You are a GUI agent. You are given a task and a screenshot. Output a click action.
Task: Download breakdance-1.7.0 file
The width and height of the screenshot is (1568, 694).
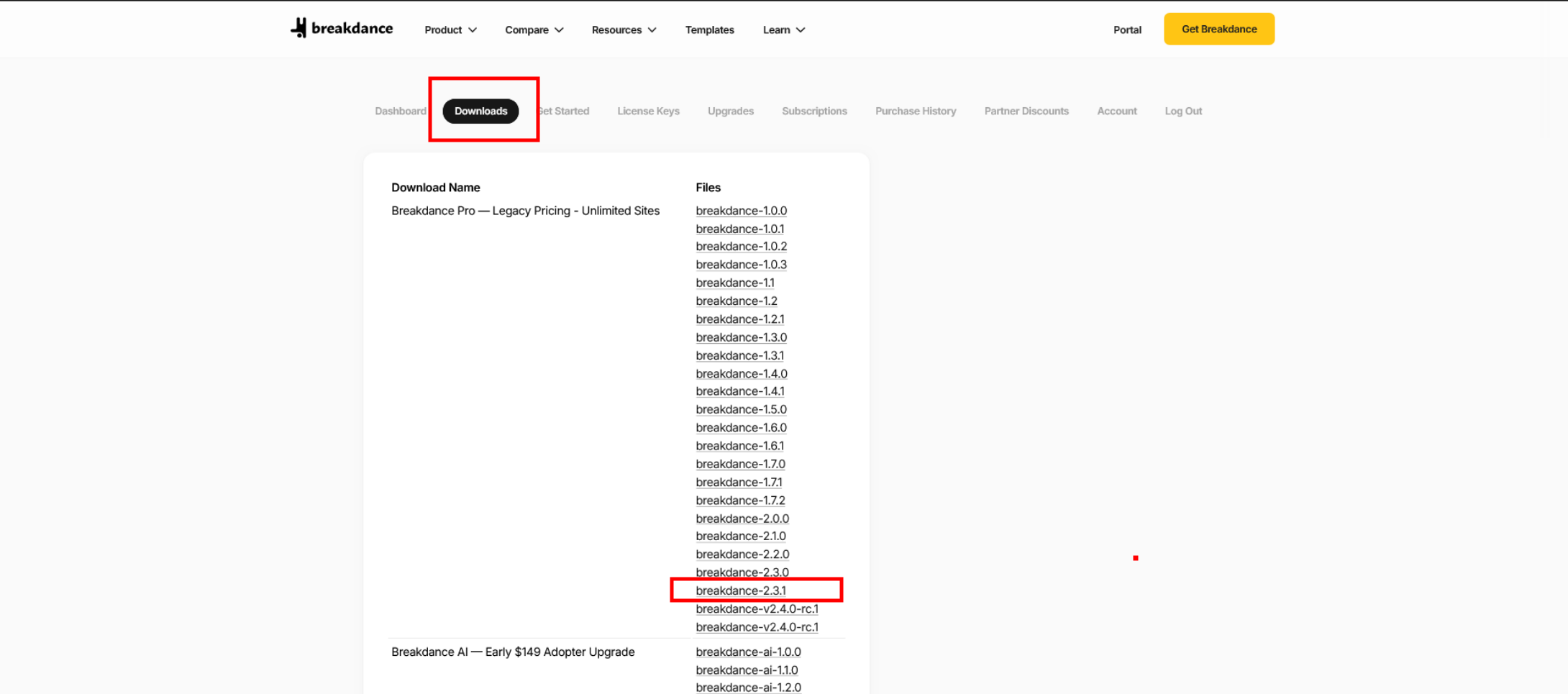740,464
